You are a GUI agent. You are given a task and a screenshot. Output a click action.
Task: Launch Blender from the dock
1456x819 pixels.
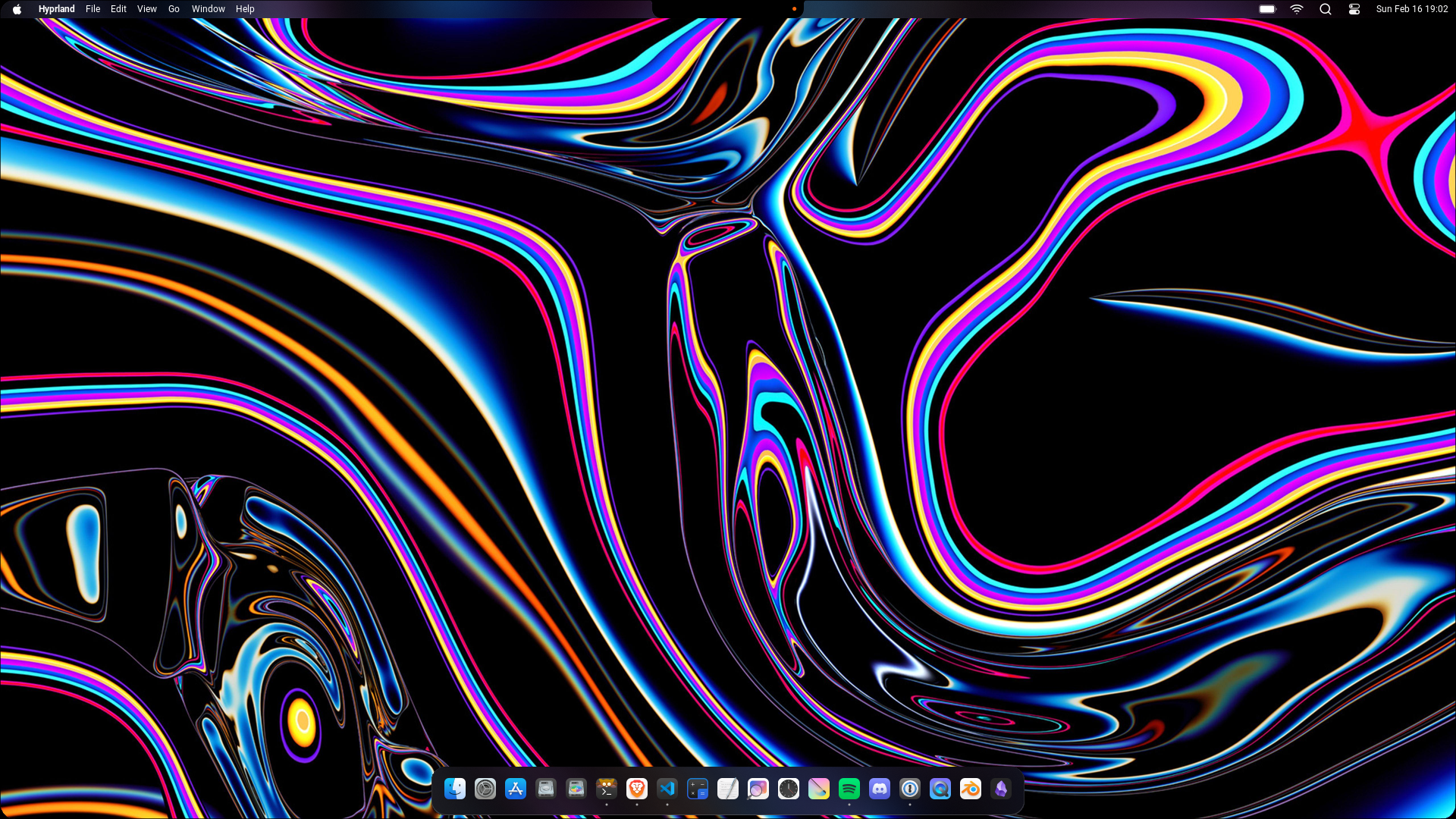coord(971,789)
